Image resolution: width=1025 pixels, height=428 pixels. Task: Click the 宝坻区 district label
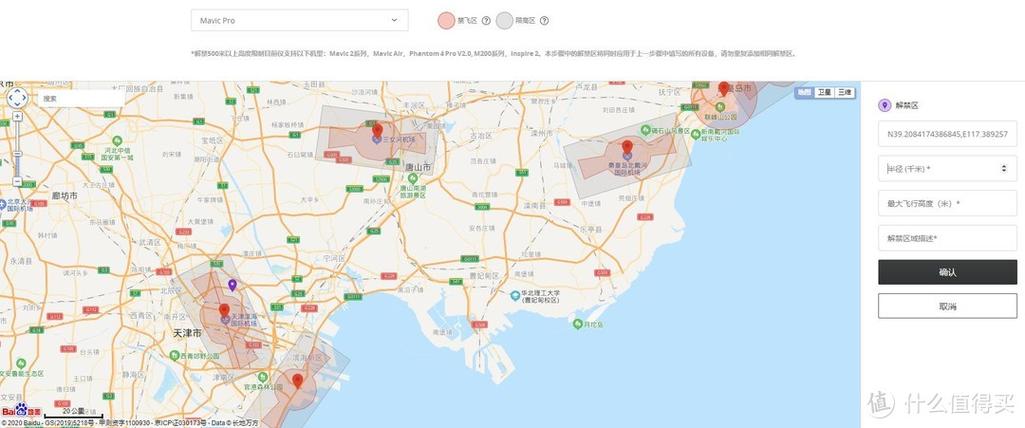tap(212, 140)
